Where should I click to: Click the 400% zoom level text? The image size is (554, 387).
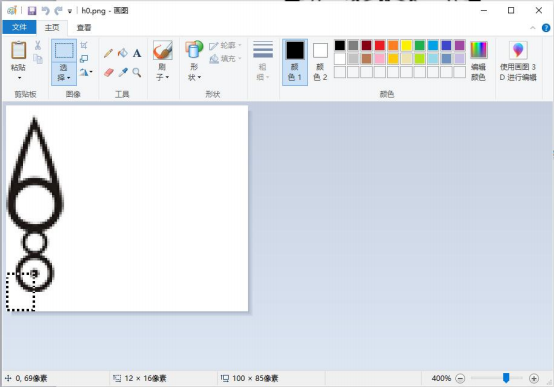[441, 379]
